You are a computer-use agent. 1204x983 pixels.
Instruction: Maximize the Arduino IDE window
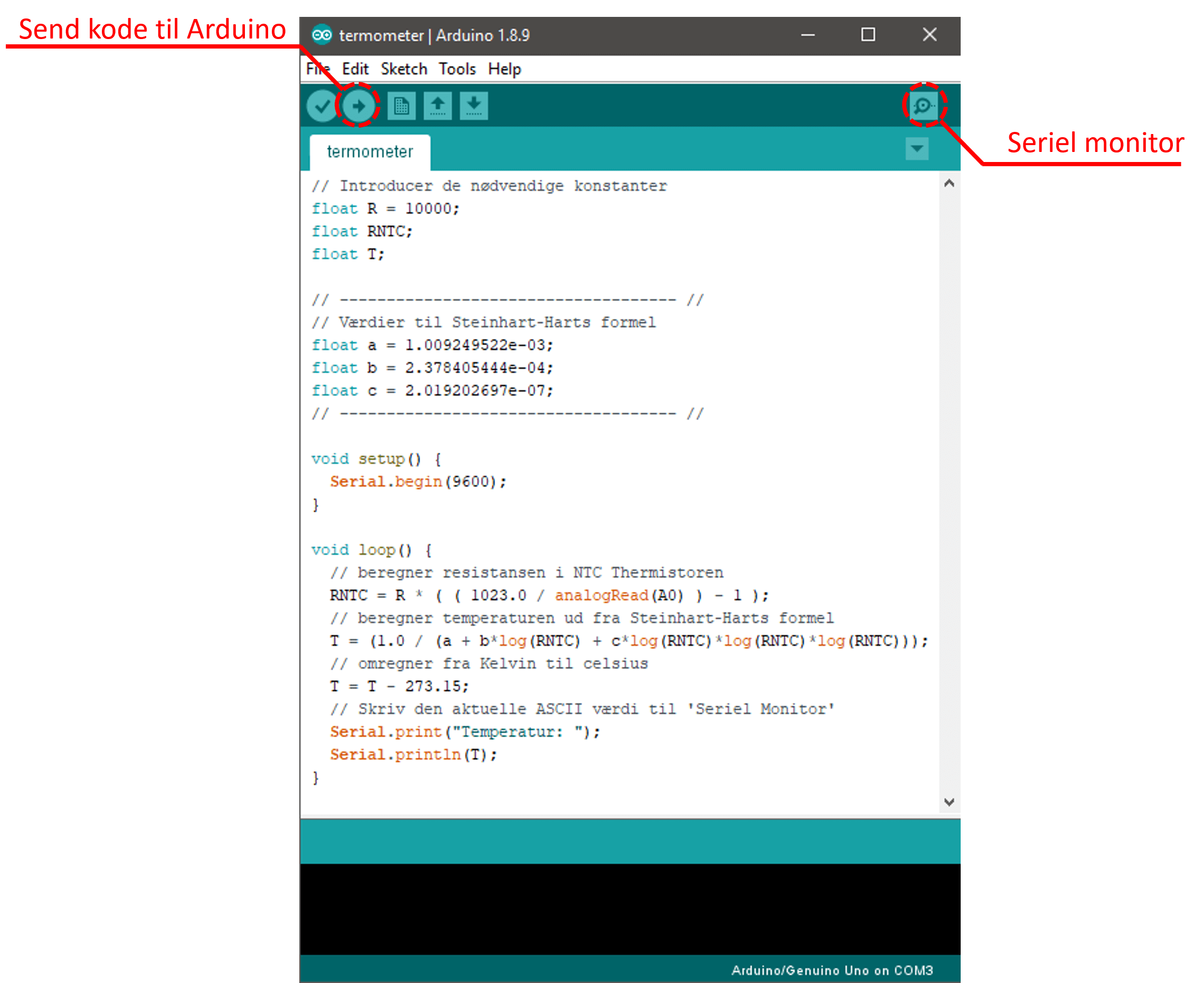(x=868, y=35)
